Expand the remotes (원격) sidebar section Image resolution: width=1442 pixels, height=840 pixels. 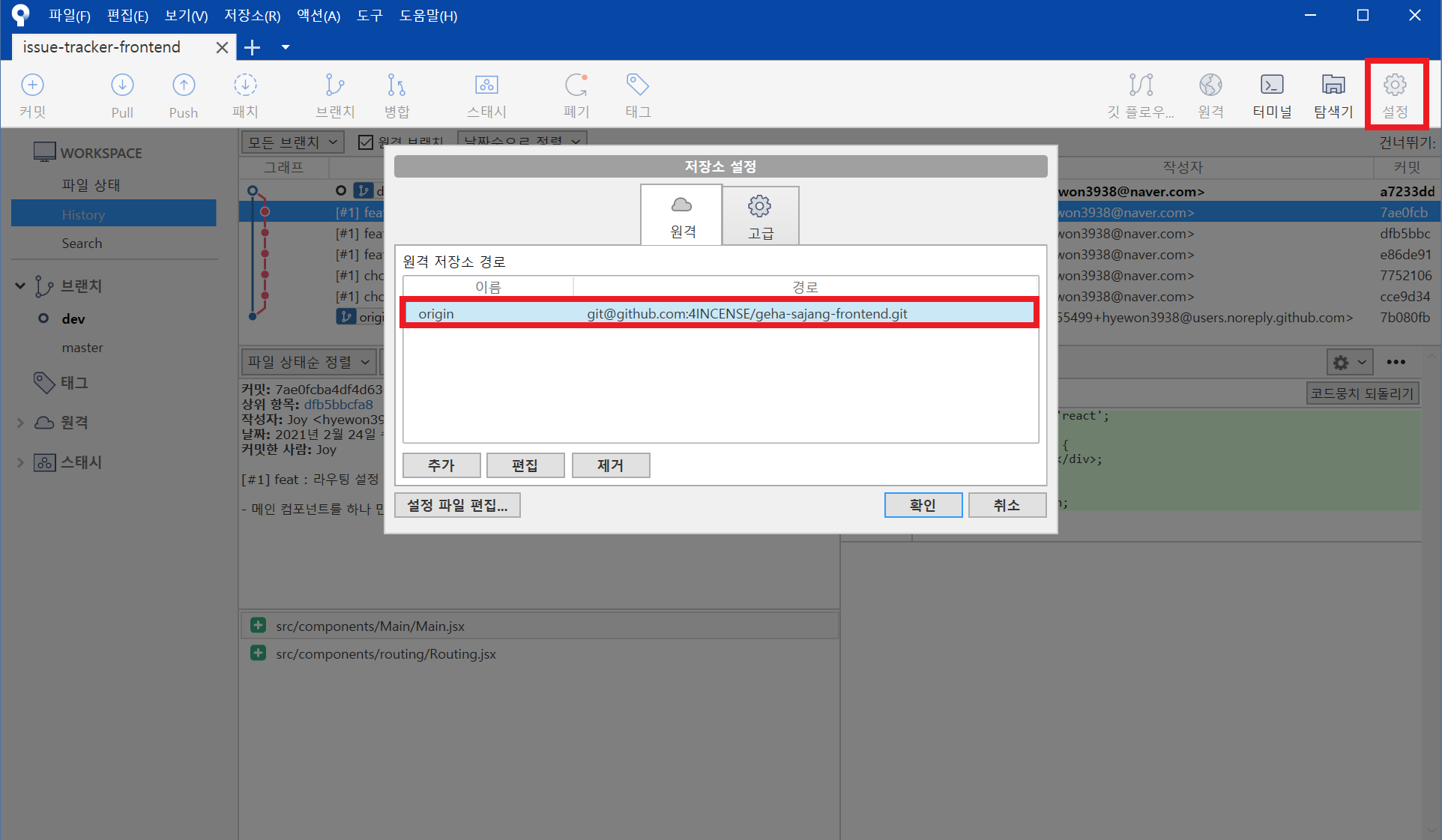click(x=20, y=423)
